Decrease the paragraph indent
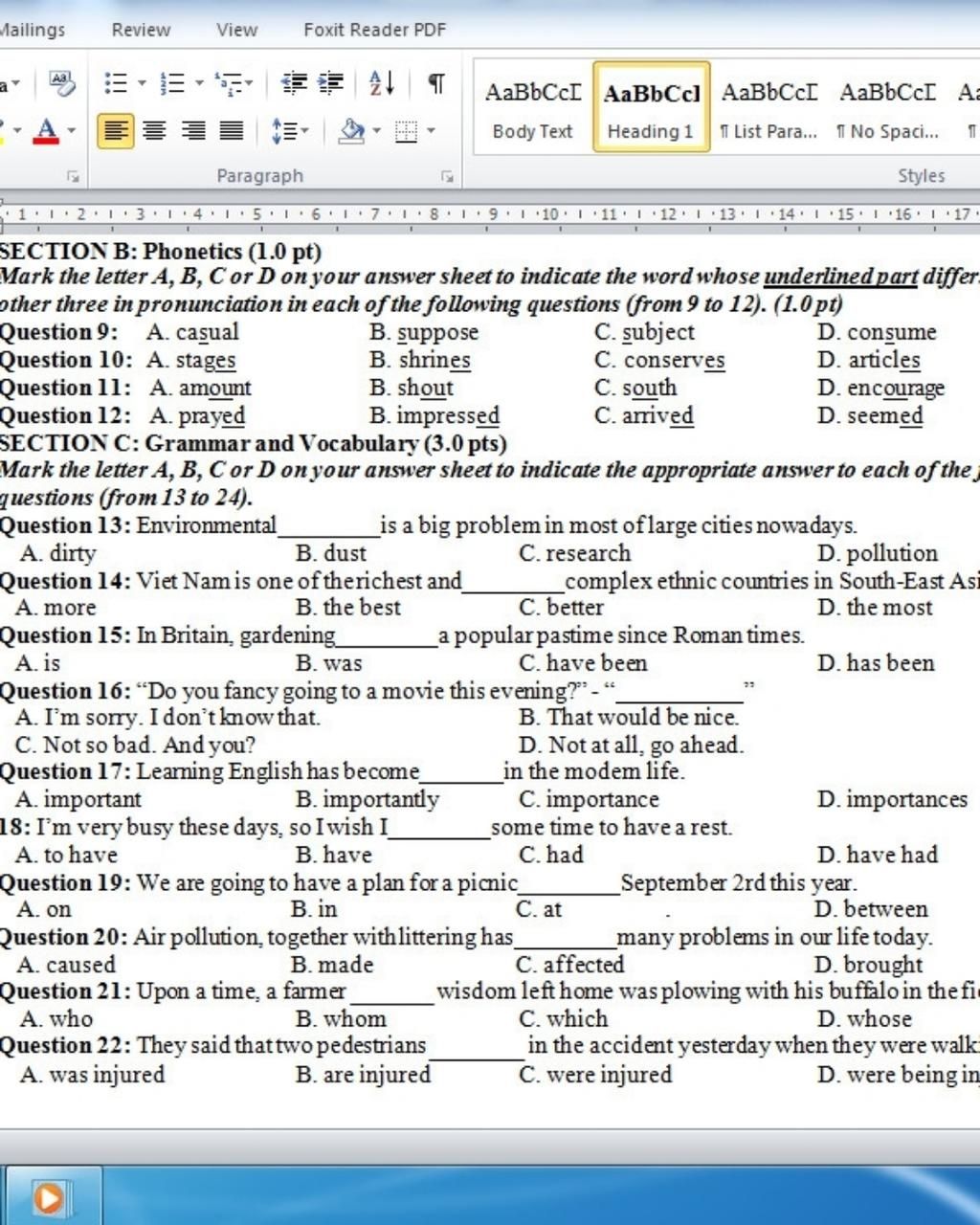 click(x=293, y=84)
